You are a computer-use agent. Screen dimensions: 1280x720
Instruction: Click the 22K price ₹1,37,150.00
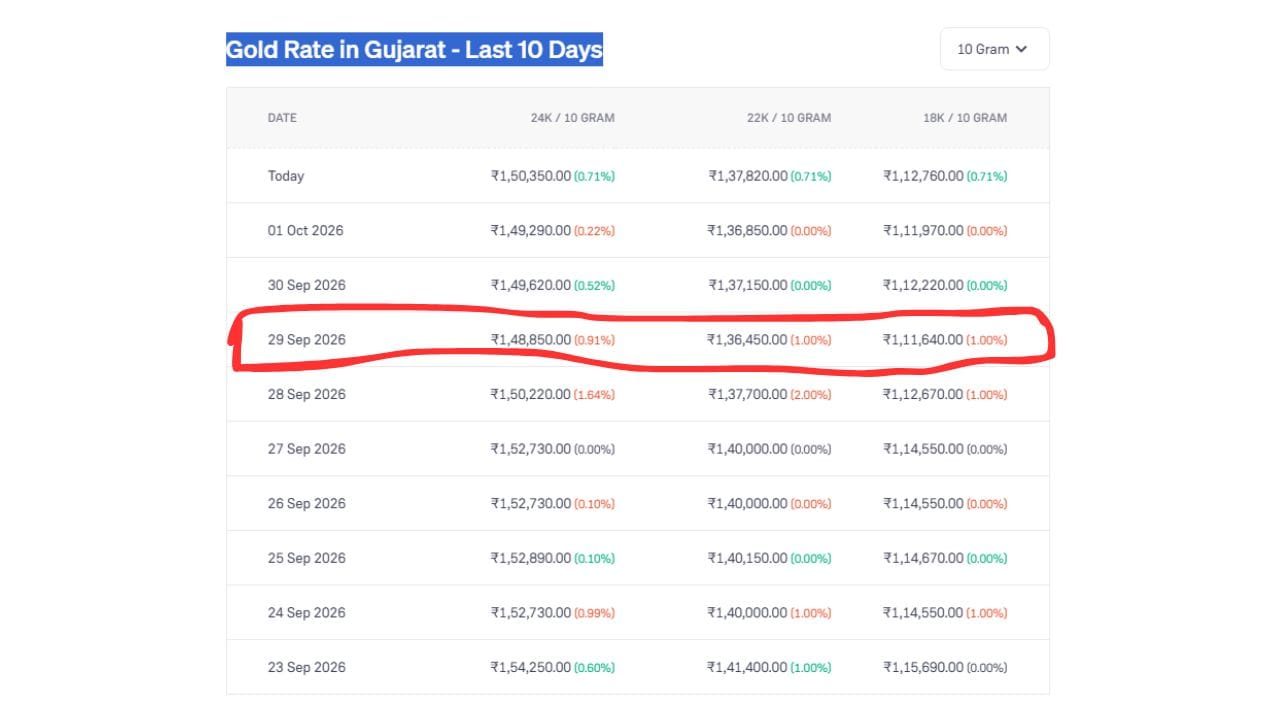748,285
